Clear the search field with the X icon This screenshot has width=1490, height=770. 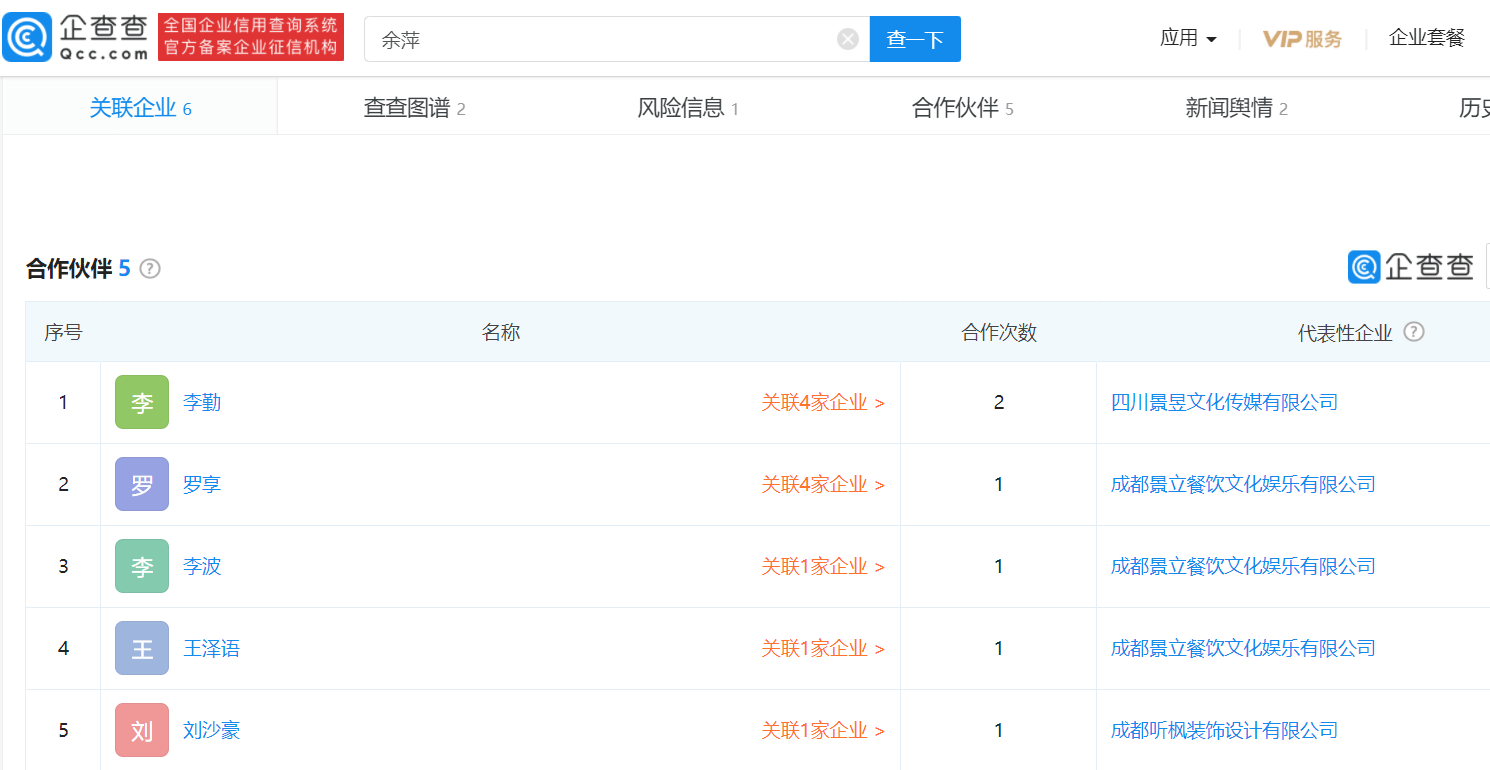click(x=847, y=39)
